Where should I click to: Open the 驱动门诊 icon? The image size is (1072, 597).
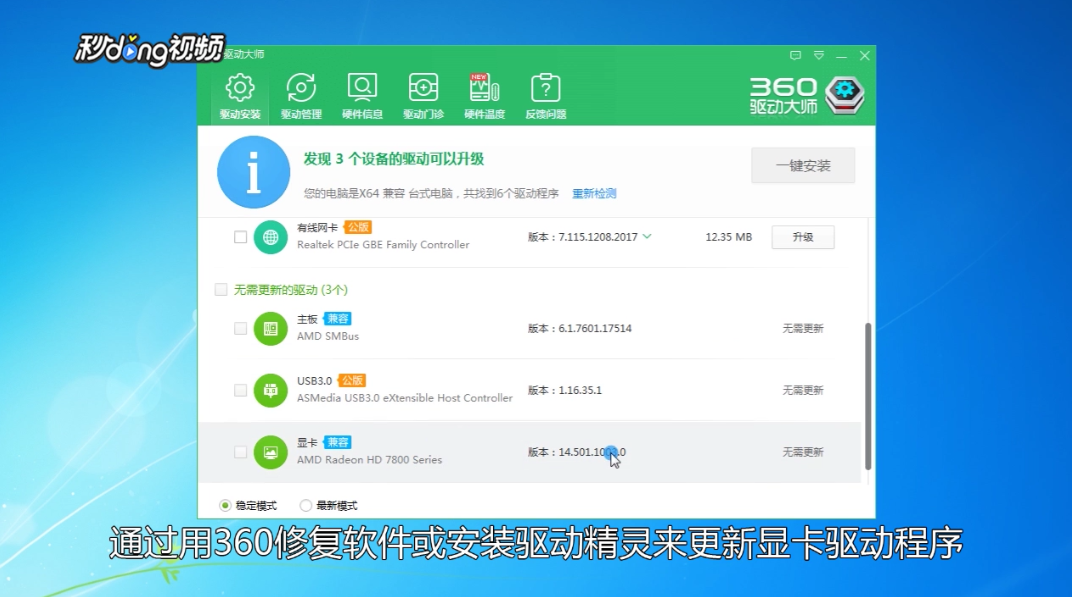pyautogui.click(x=423, y=96)
